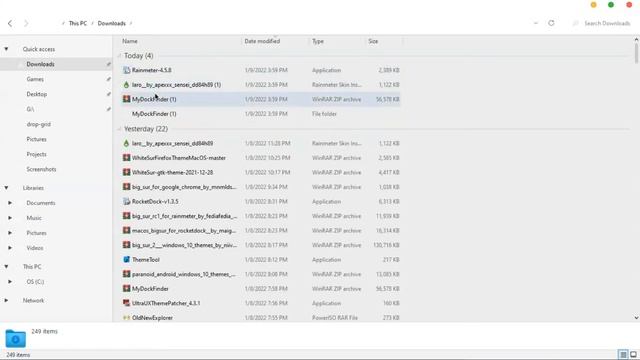Go back with the left arrow
The width and height of the screenshot is (640, 360).
point(10,23)
